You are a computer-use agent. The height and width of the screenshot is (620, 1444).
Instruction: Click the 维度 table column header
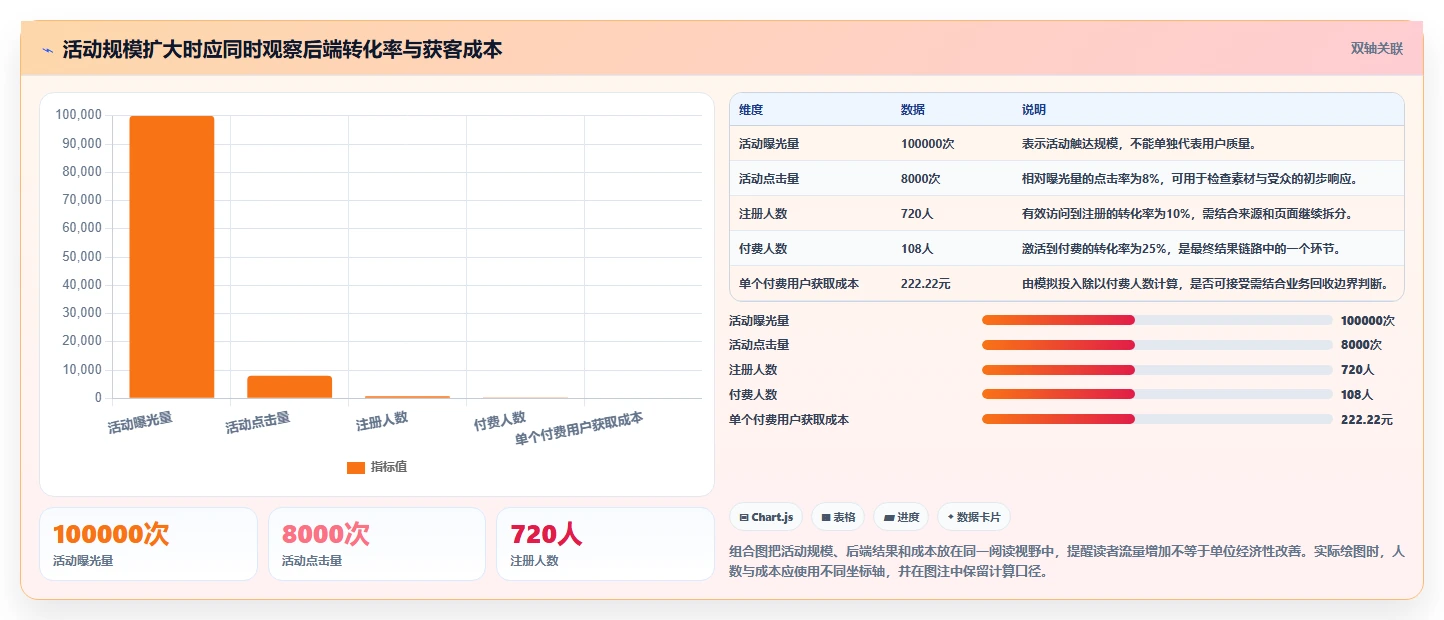point(751,110)
